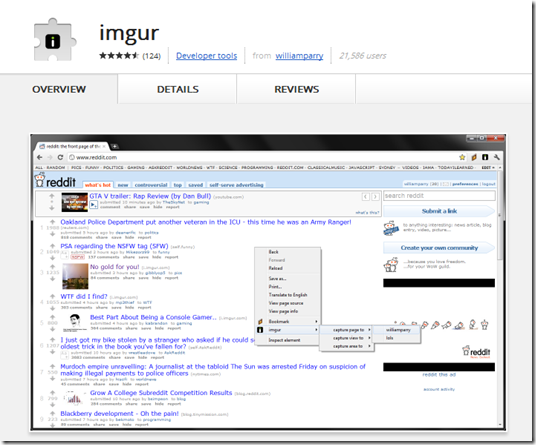The image size is (536, 445).
Task: Open the No gold for you! post
Action: point(115,267)
